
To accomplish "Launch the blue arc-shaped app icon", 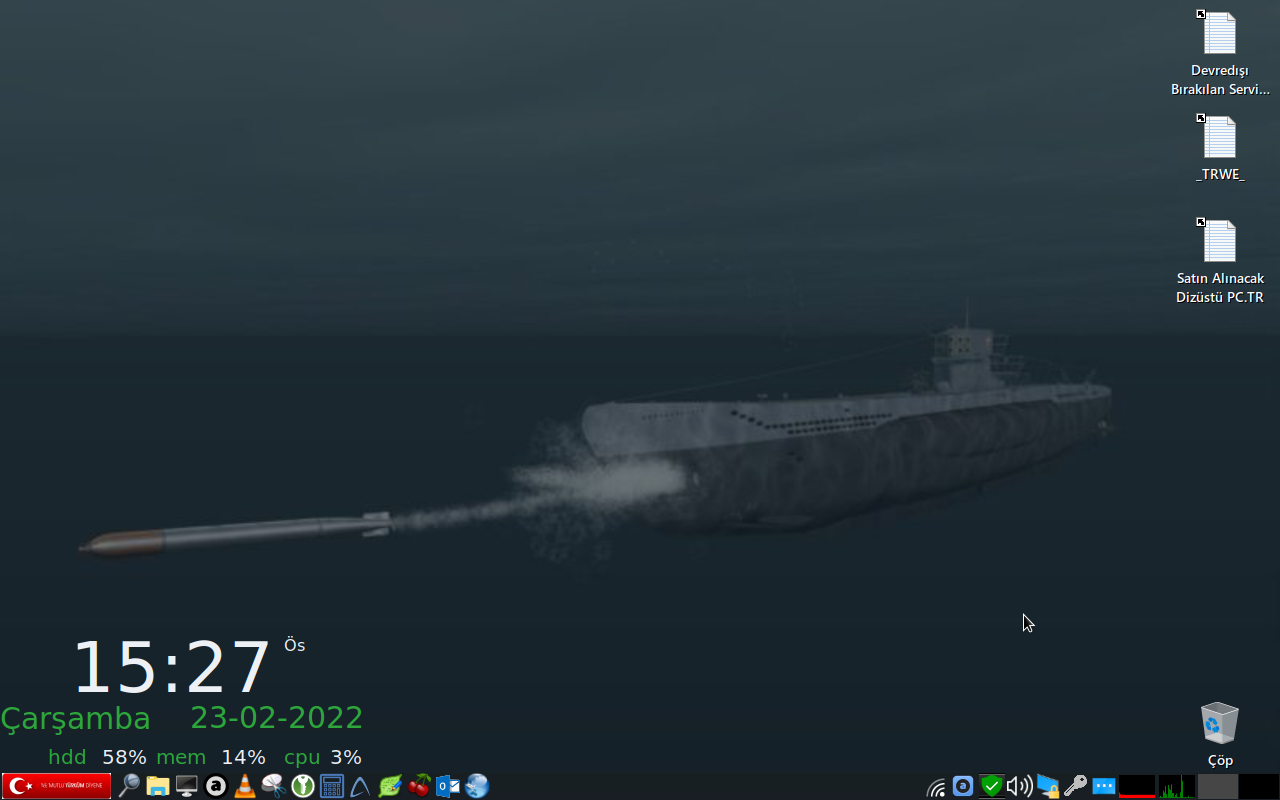I will click(361, 786).
